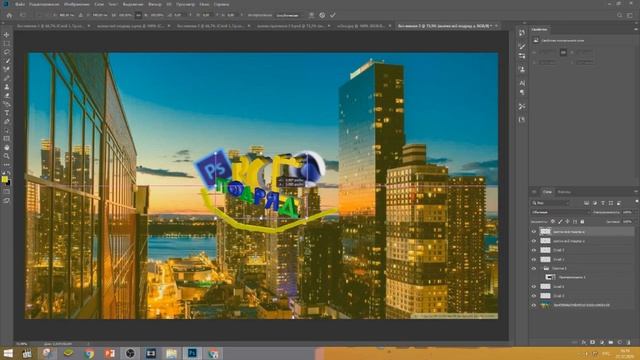Select the Rectangular Marquee tool
The image size is (640, 360).
pos(7,43)
